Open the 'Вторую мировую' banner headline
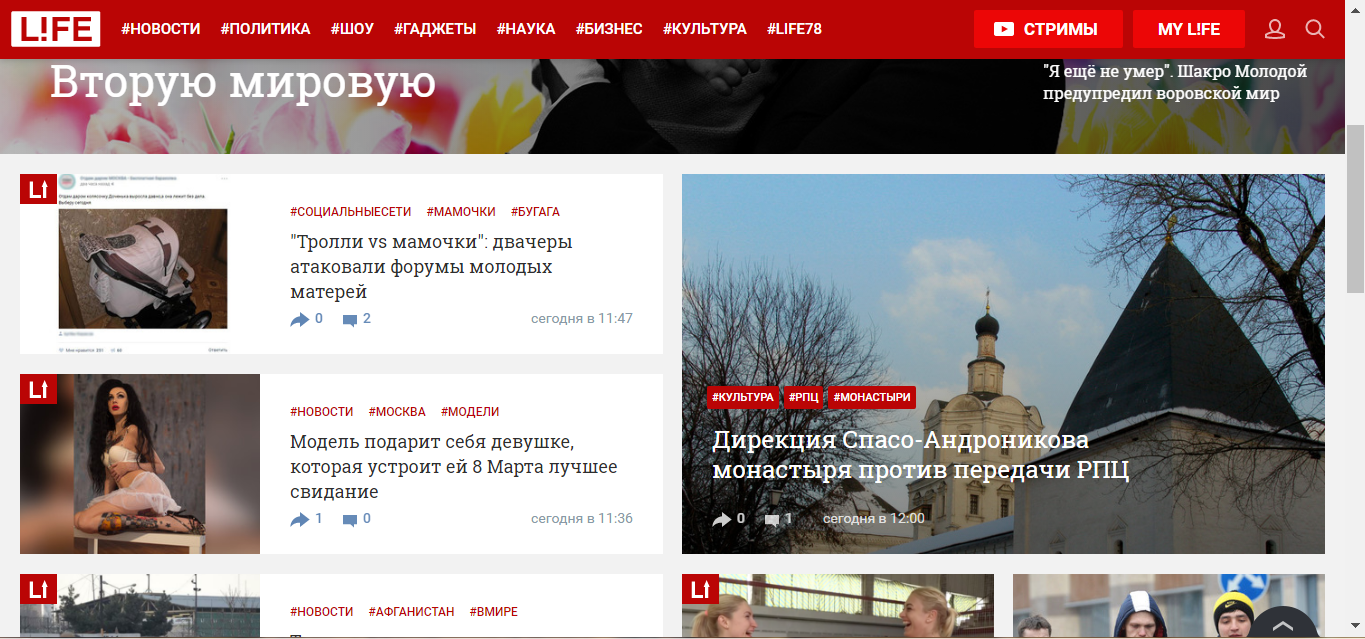 243,82
